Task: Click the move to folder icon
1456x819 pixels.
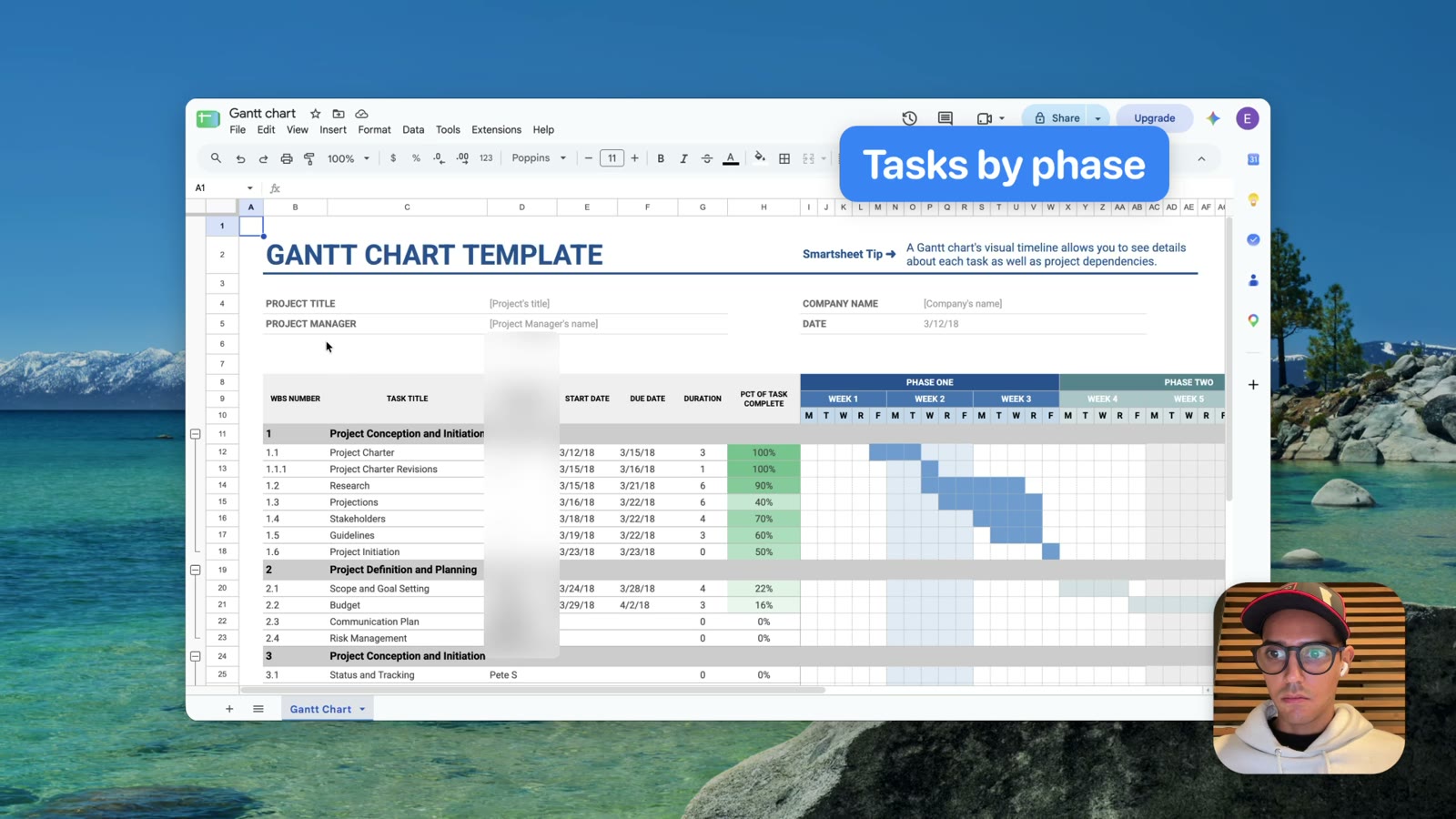Action: (x=339, y=114)
